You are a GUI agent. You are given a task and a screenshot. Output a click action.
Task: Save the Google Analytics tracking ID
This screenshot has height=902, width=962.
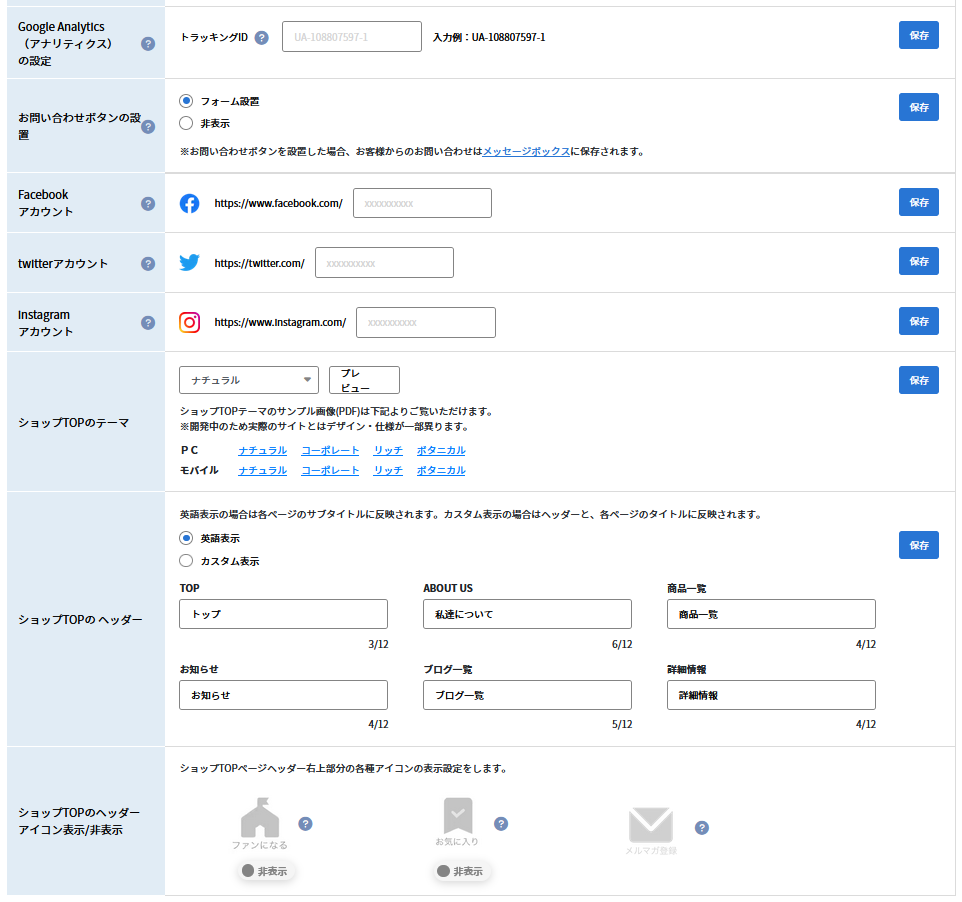(x=918, y=35)
